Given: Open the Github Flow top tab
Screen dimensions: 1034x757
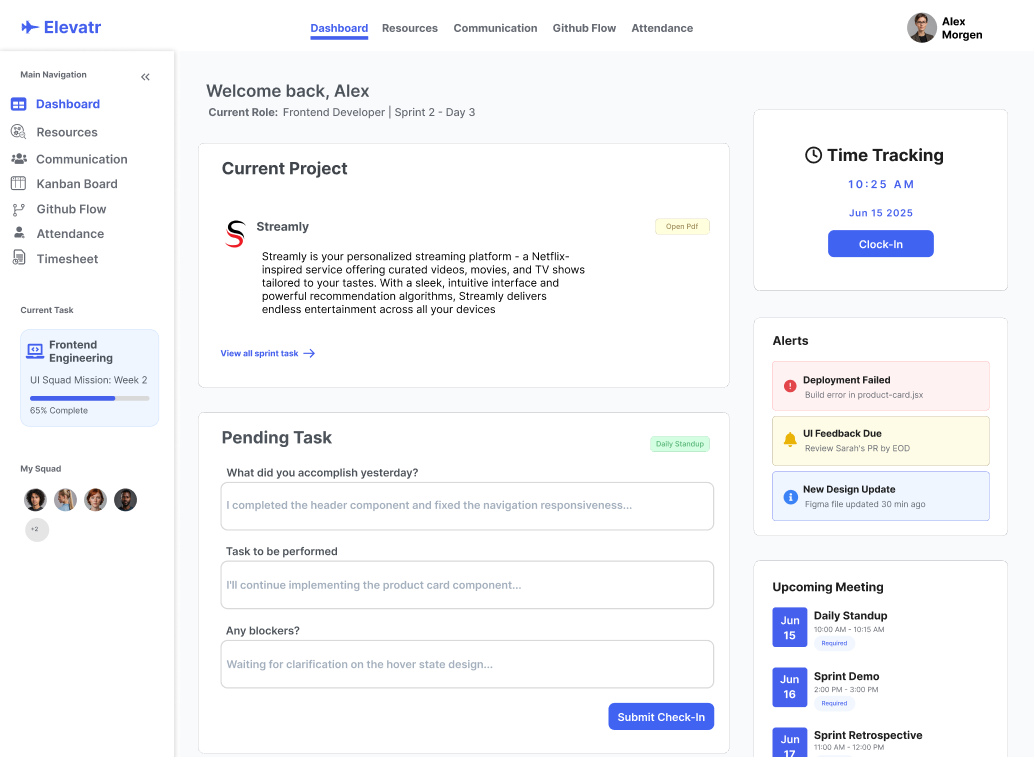Looking at the screenshot, I should [x=584, y=28].
